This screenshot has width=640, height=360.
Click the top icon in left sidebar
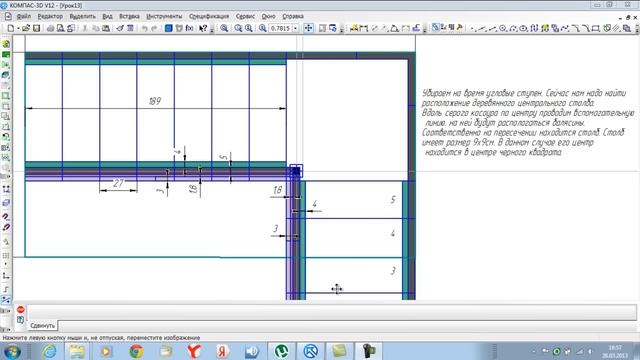click(x=6, y=44)
